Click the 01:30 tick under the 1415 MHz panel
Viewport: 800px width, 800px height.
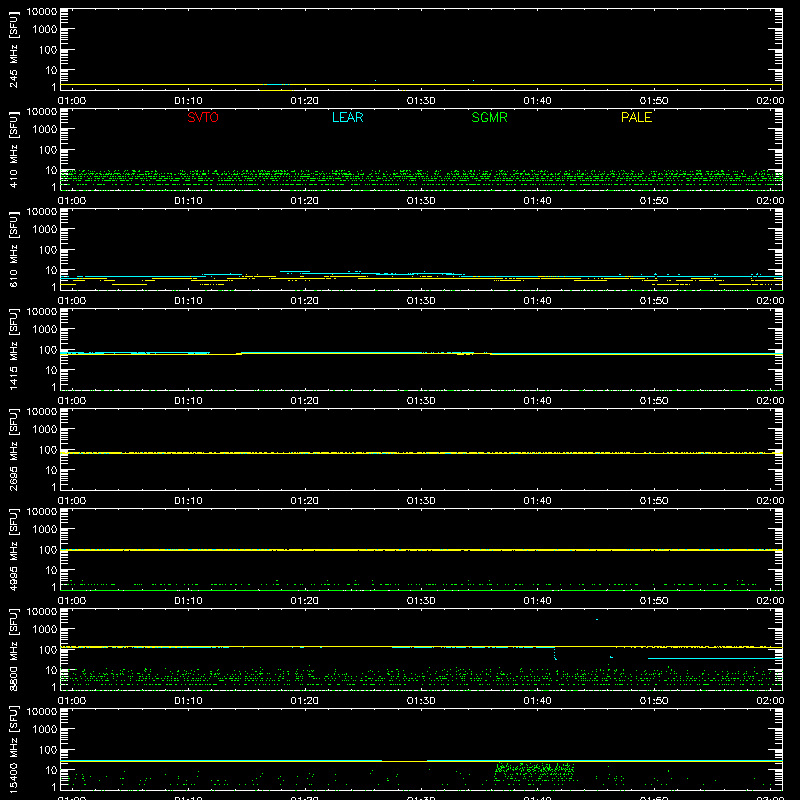(x=421, y=401)
